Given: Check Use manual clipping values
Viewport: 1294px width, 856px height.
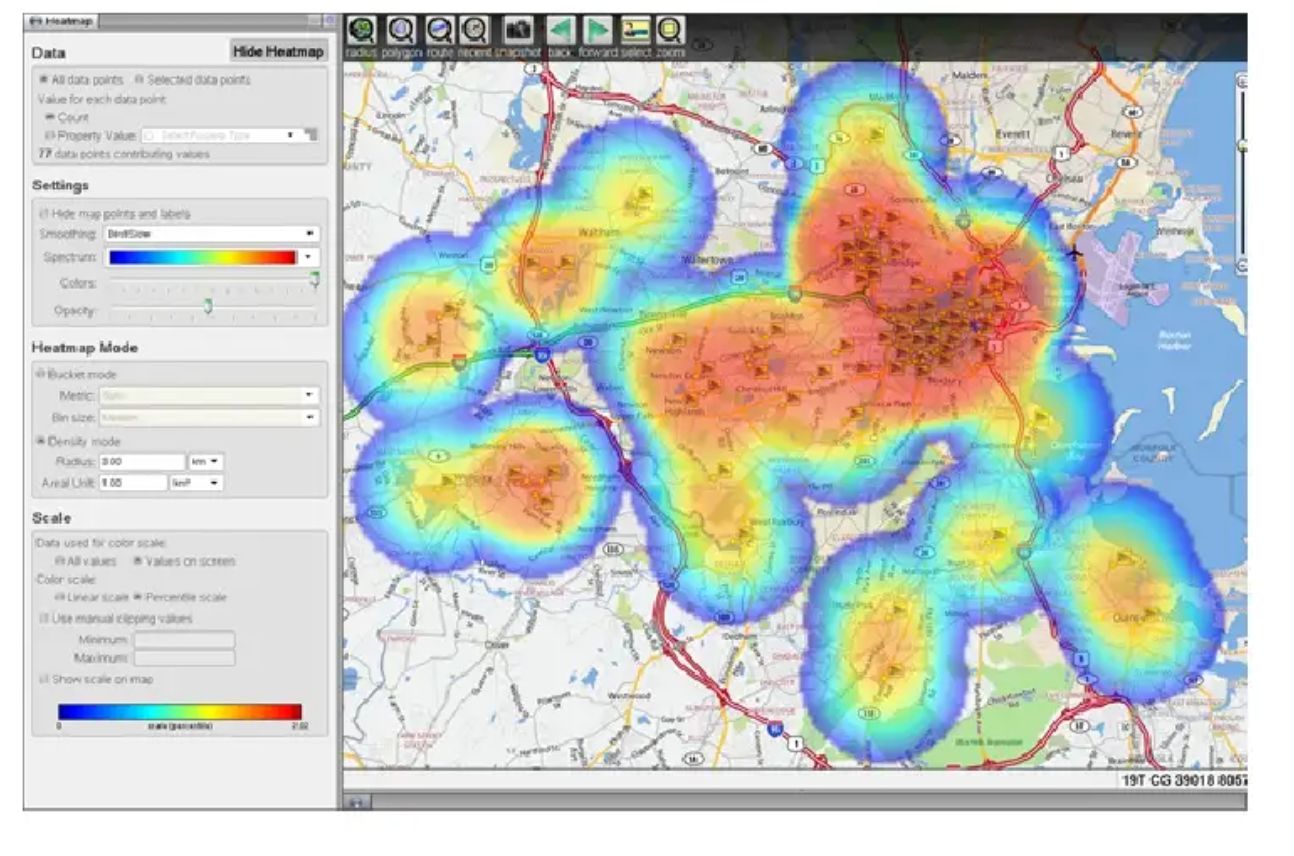Looking at the screenshot, I should (x=44, y=618).
